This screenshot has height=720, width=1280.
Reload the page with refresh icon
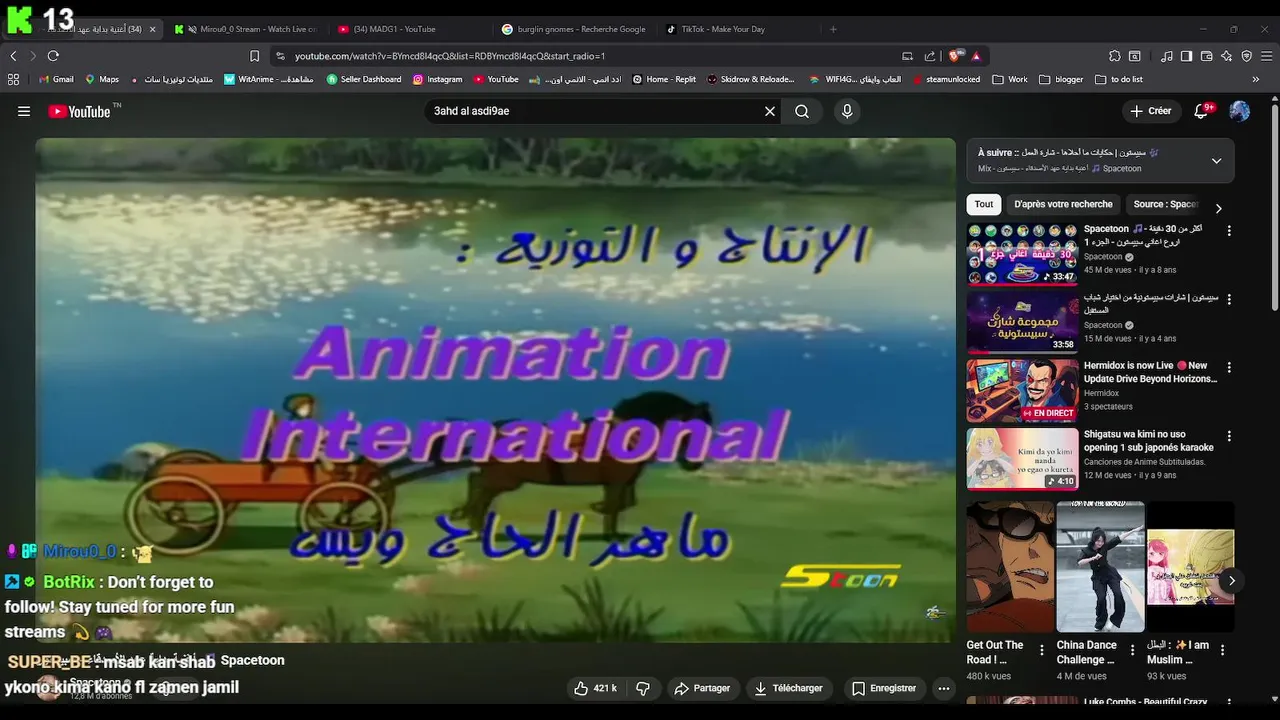[x=53, y=56]
